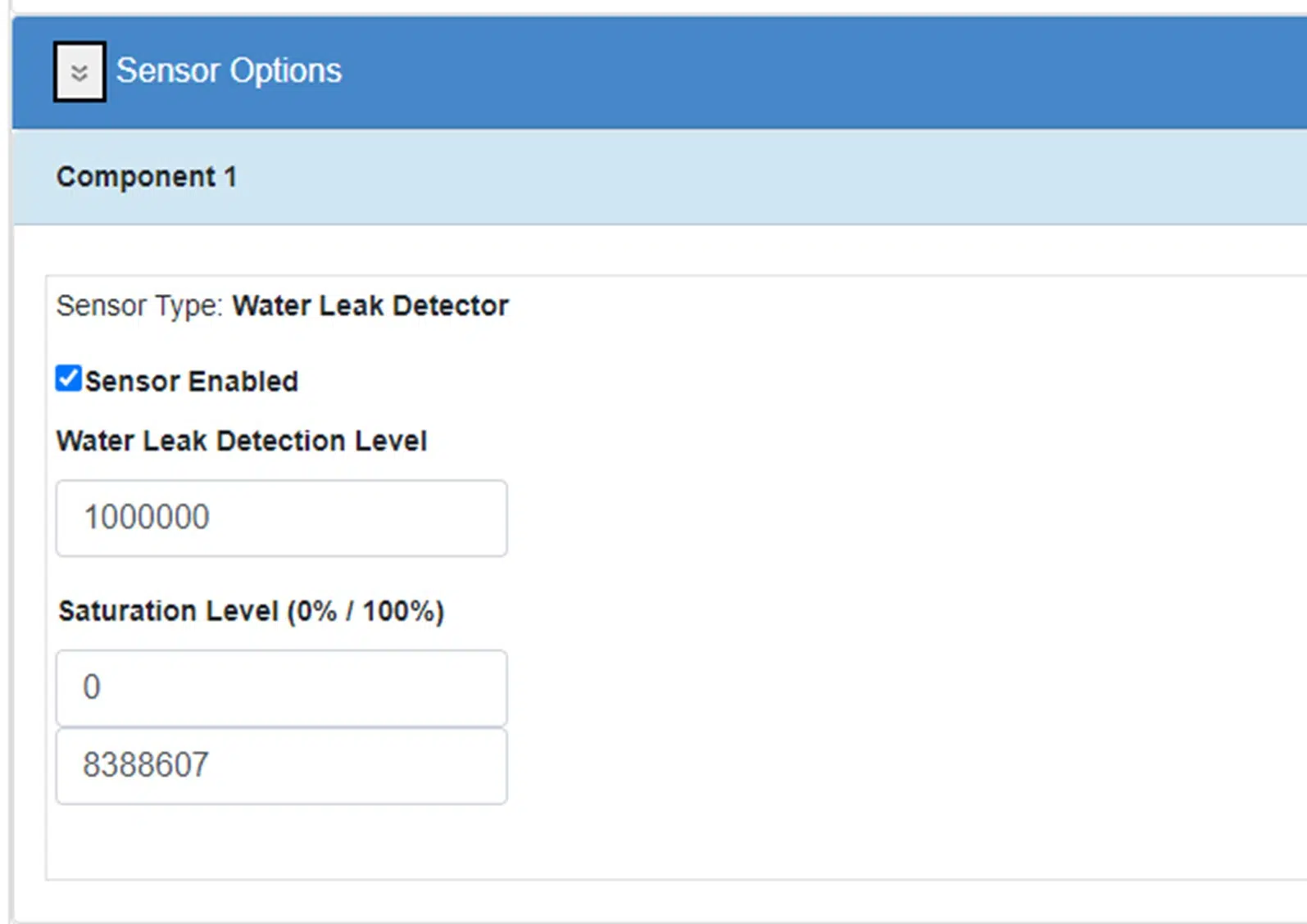Viewport: 1307px width, 924px height.
Task: Click the Saturation Level (0% / 100%) label
Action: [x=252, y=611]
